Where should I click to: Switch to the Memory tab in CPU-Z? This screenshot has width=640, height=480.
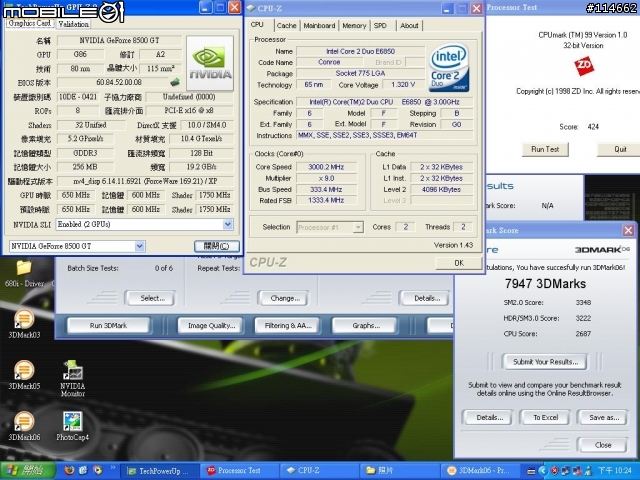tap(354, 25)
